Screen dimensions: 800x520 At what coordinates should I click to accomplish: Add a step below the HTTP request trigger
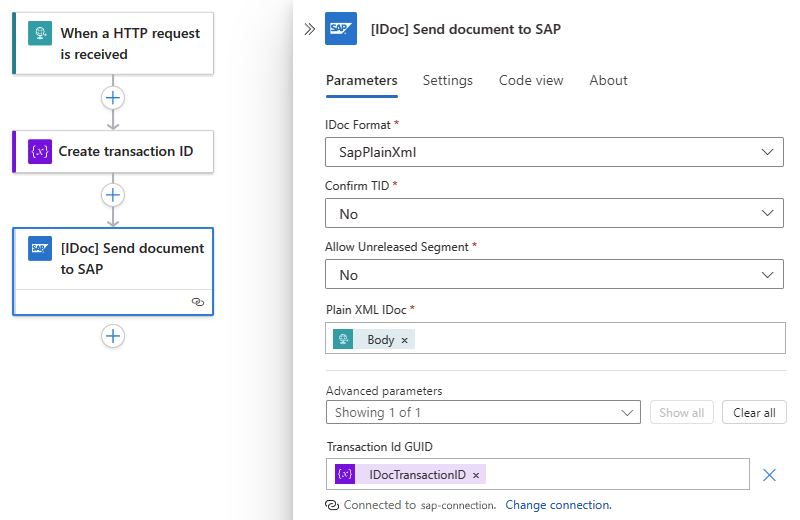click(113, 98)
